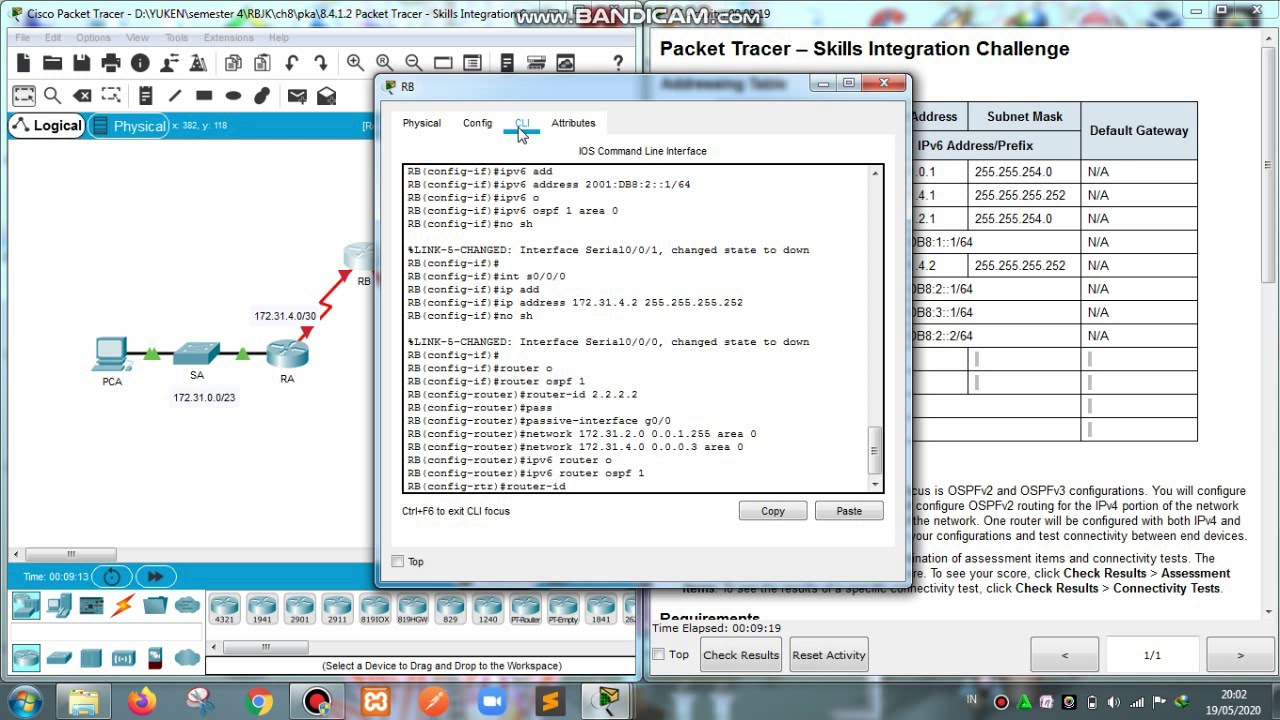Click the Check Results button
Viewport: 1280px width, 720px height.
741,655
